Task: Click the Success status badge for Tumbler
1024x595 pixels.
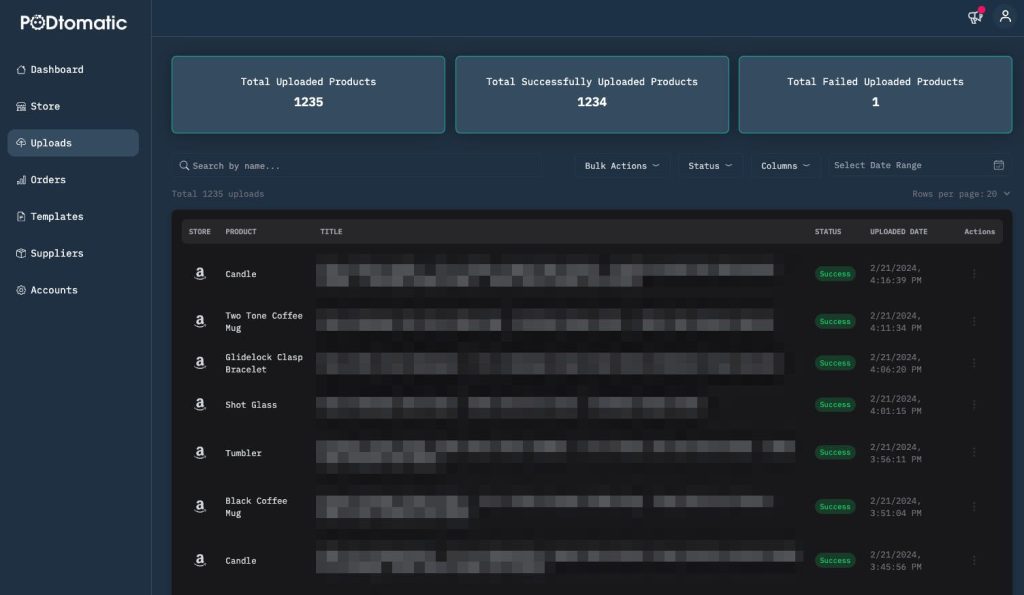Action: point(835,453)
